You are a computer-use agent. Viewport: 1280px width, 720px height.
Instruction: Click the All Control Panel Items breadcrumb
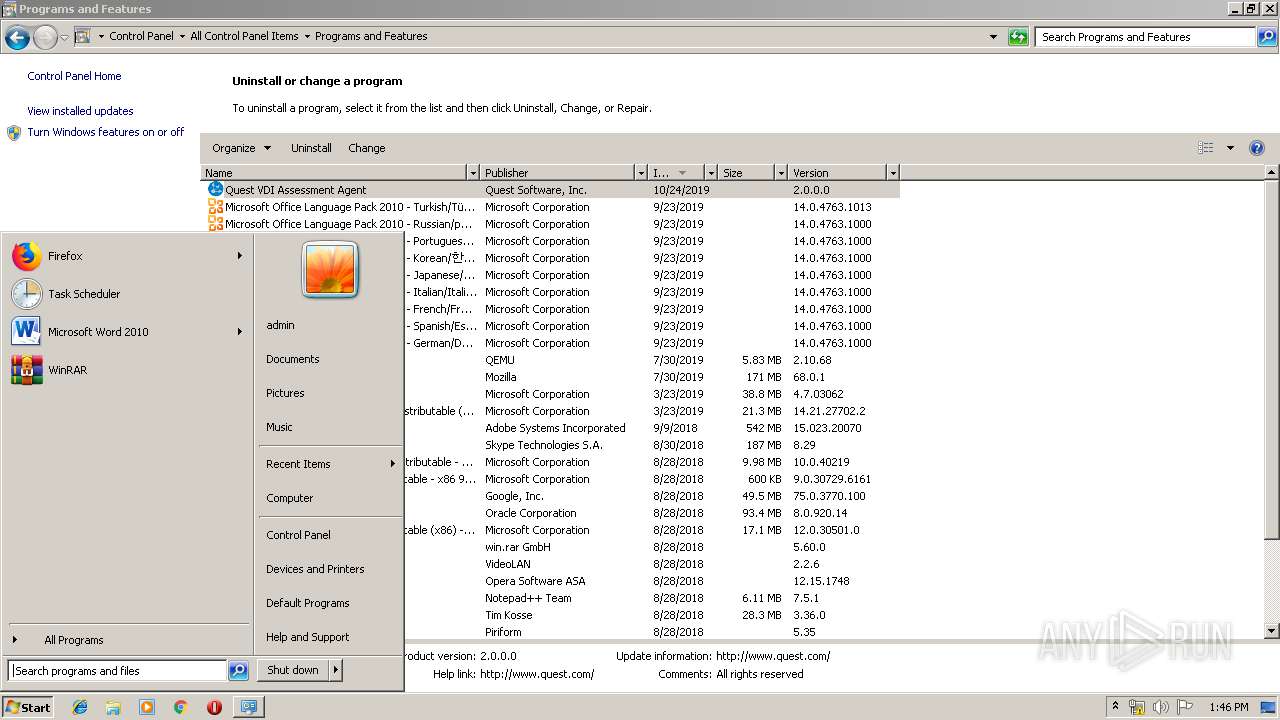pyautogui.click(x=244, y=36)
